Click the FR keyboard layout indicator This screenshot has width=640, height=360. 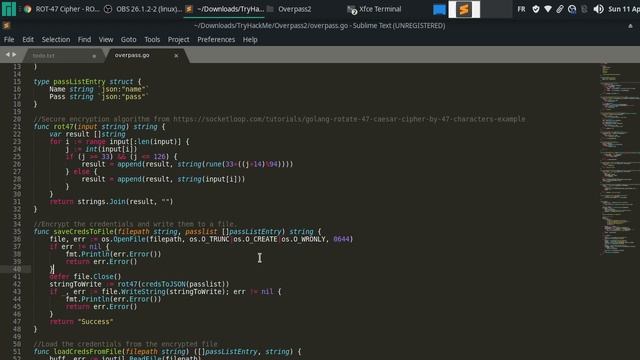521,9
